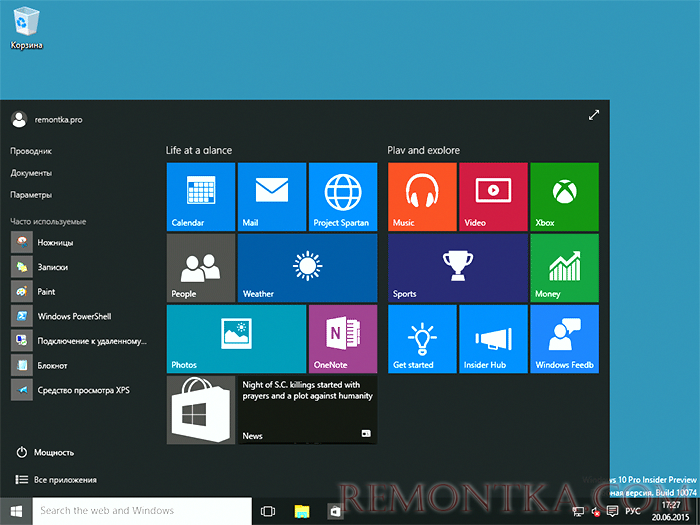Open the Мощность power options

[x=45, y=452]
